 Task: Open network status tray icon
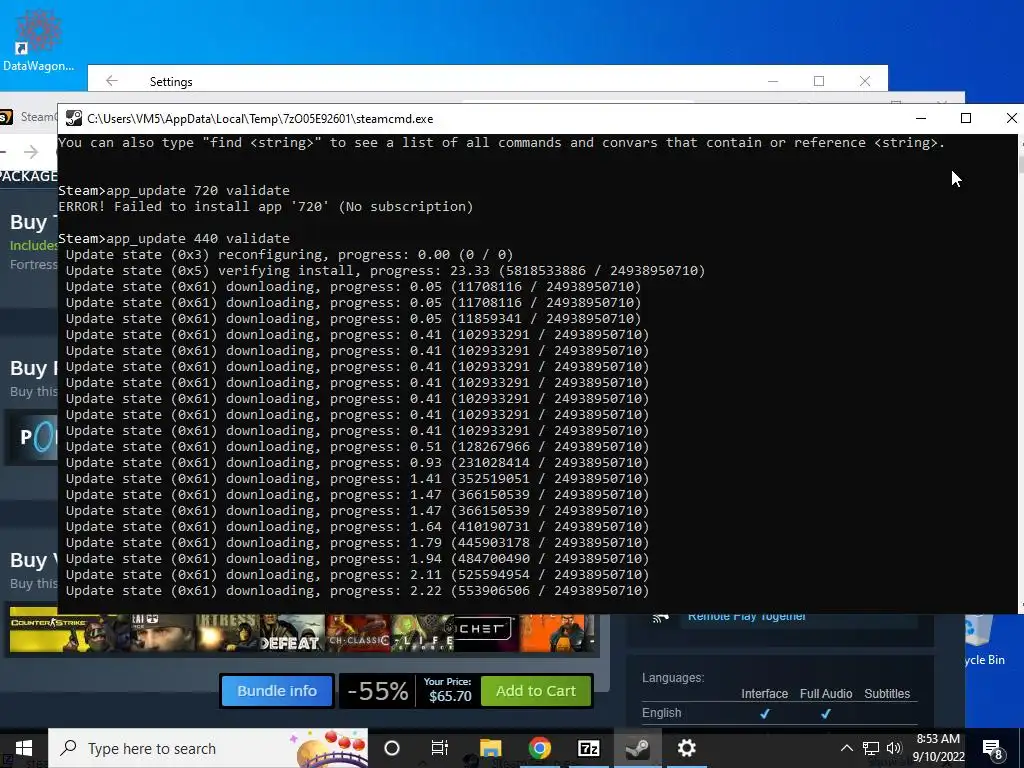(x=871, y=748)
